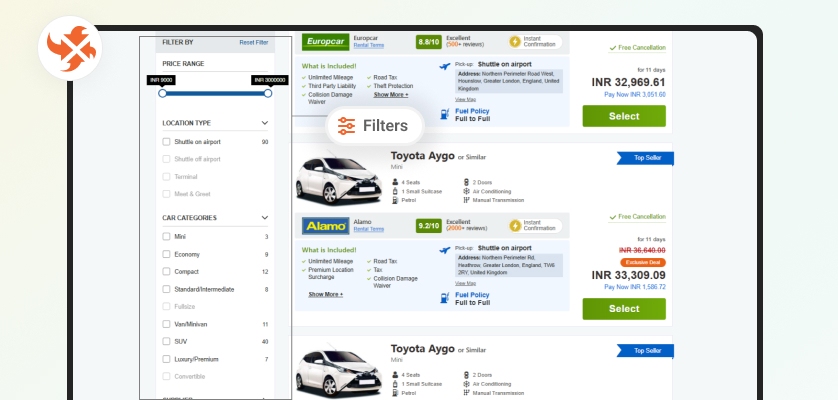
Task: Click the 2 Doors icon above Alamo bar
Action: coord(466,182)
